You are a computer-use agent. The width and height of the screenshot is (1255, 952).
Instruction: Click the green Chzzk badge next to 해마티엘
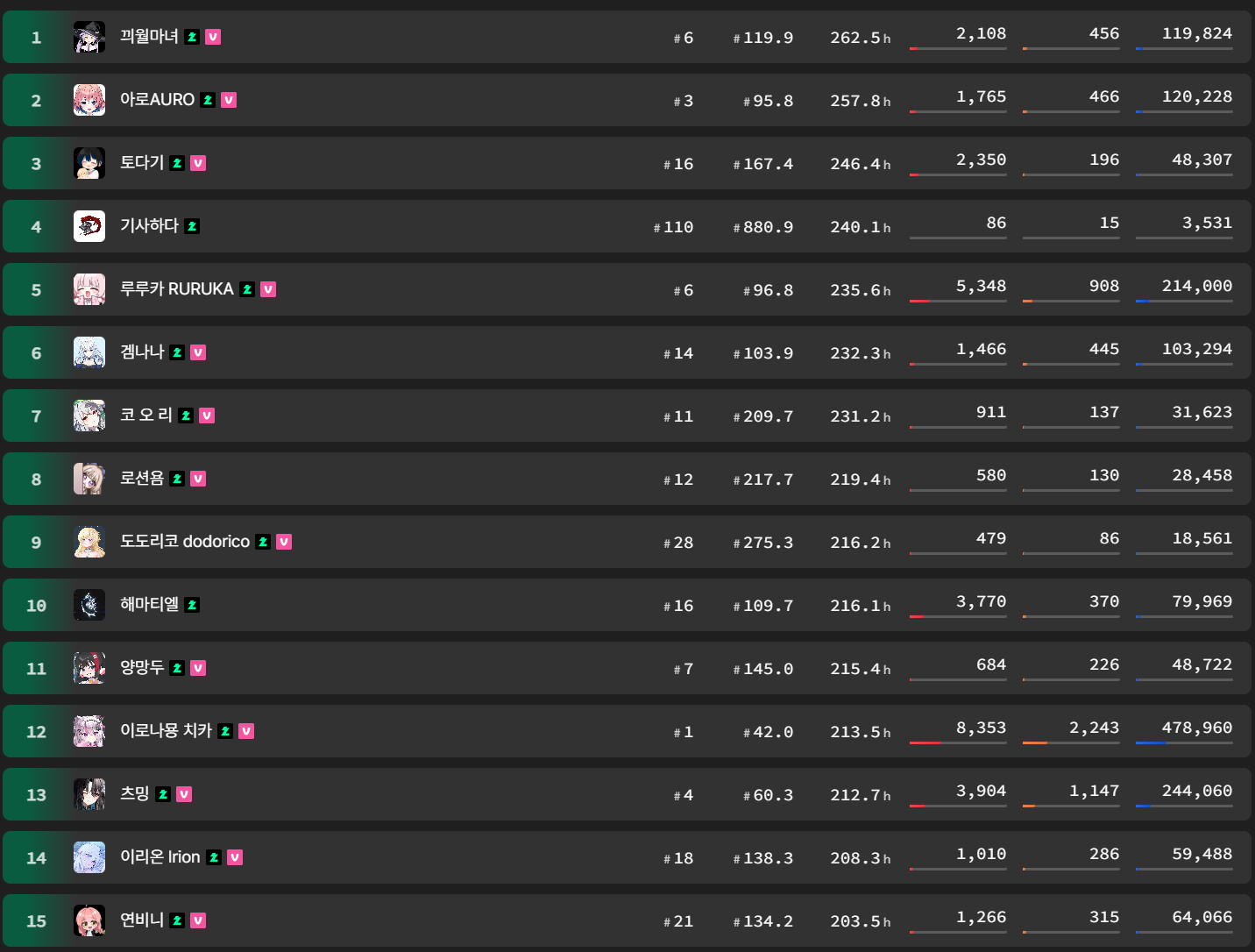[192, 605]
